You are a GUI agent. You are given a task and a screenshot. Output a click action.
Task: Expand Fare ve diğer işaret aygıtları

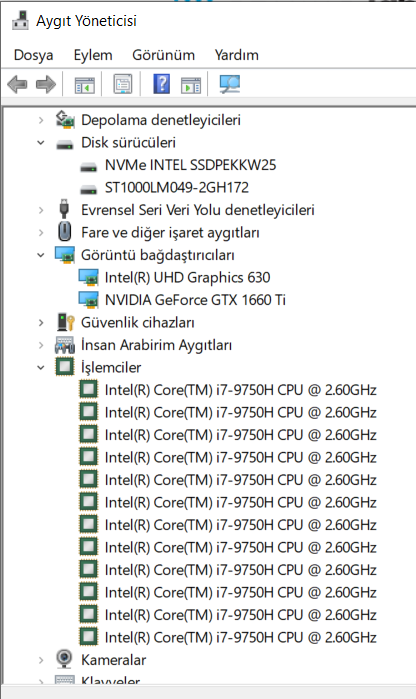[41, 232]
